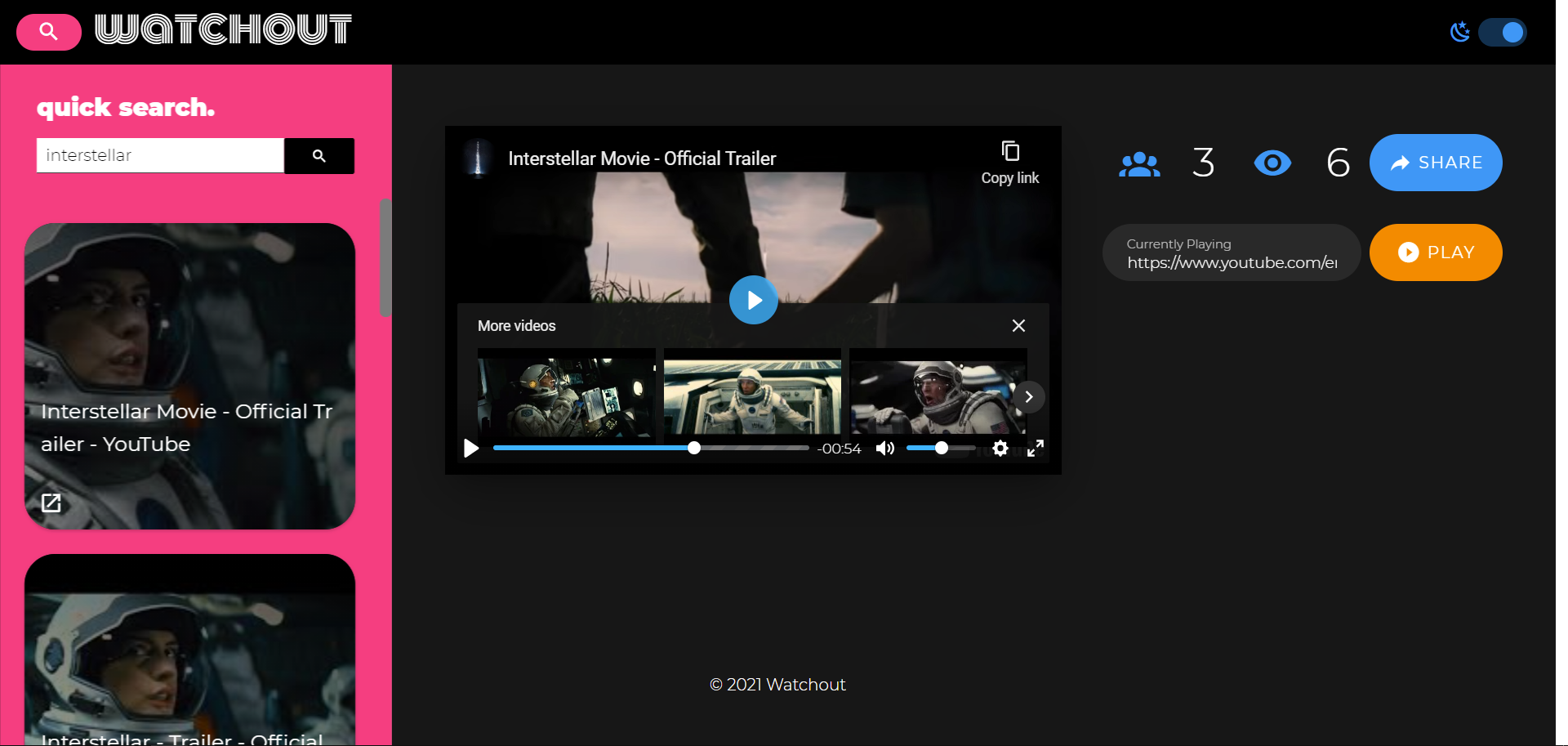Click the remaining time -00:54 display

(839, 449)
